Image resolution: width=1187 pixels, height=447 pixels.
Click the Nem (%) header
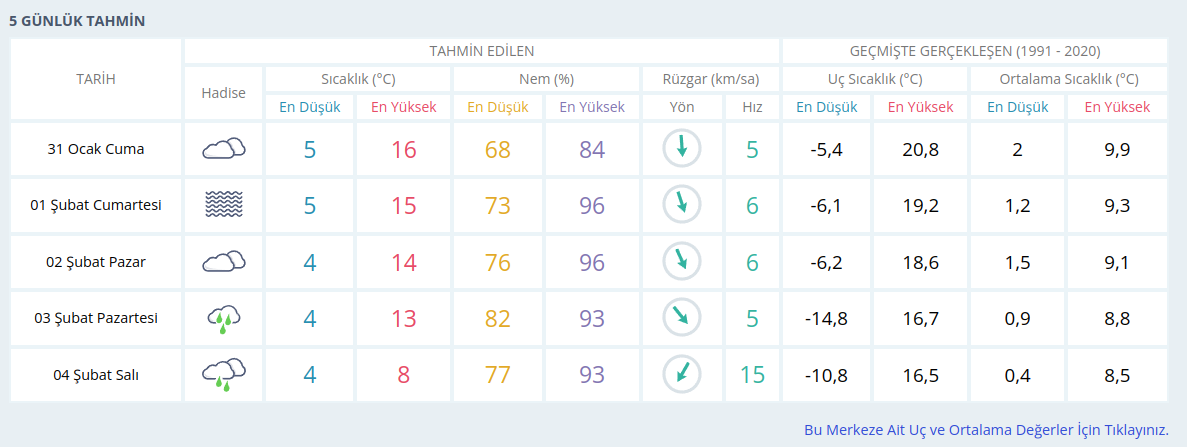[x=546, y=79]
